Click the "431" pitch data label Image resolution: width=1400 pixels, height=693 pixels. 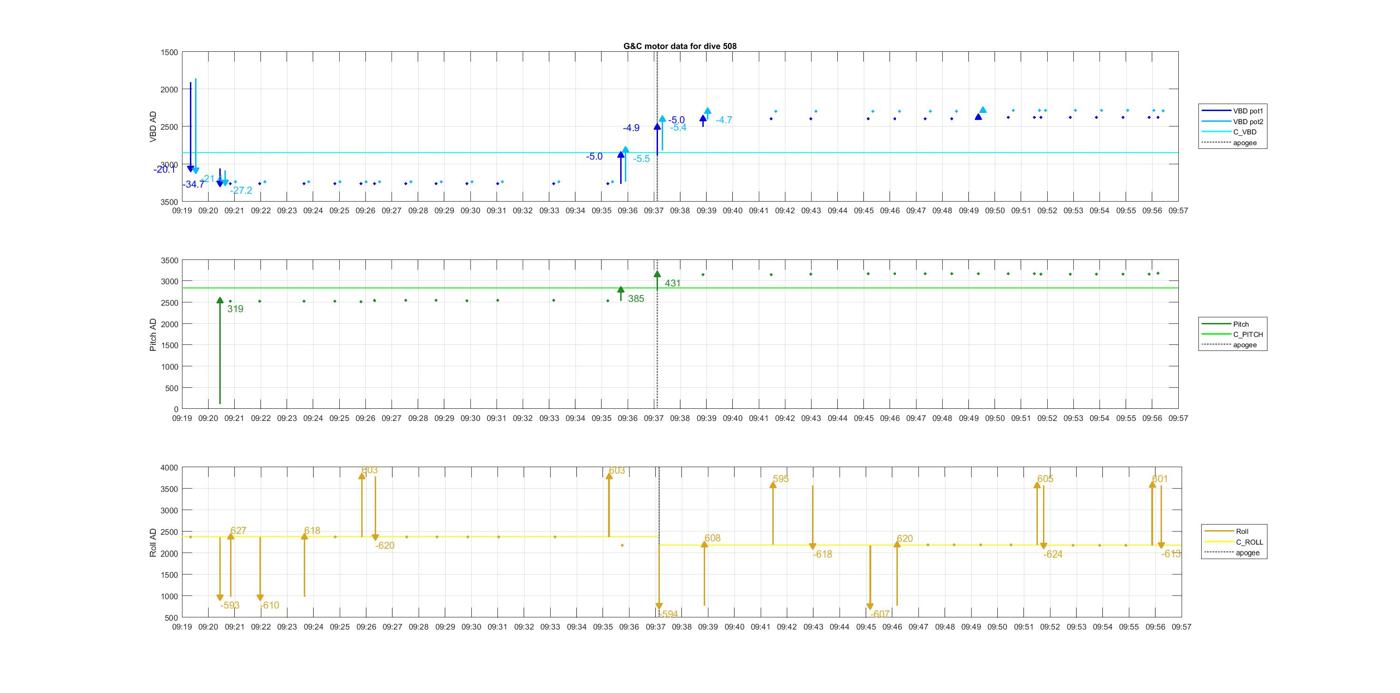(x=673, y=283)
